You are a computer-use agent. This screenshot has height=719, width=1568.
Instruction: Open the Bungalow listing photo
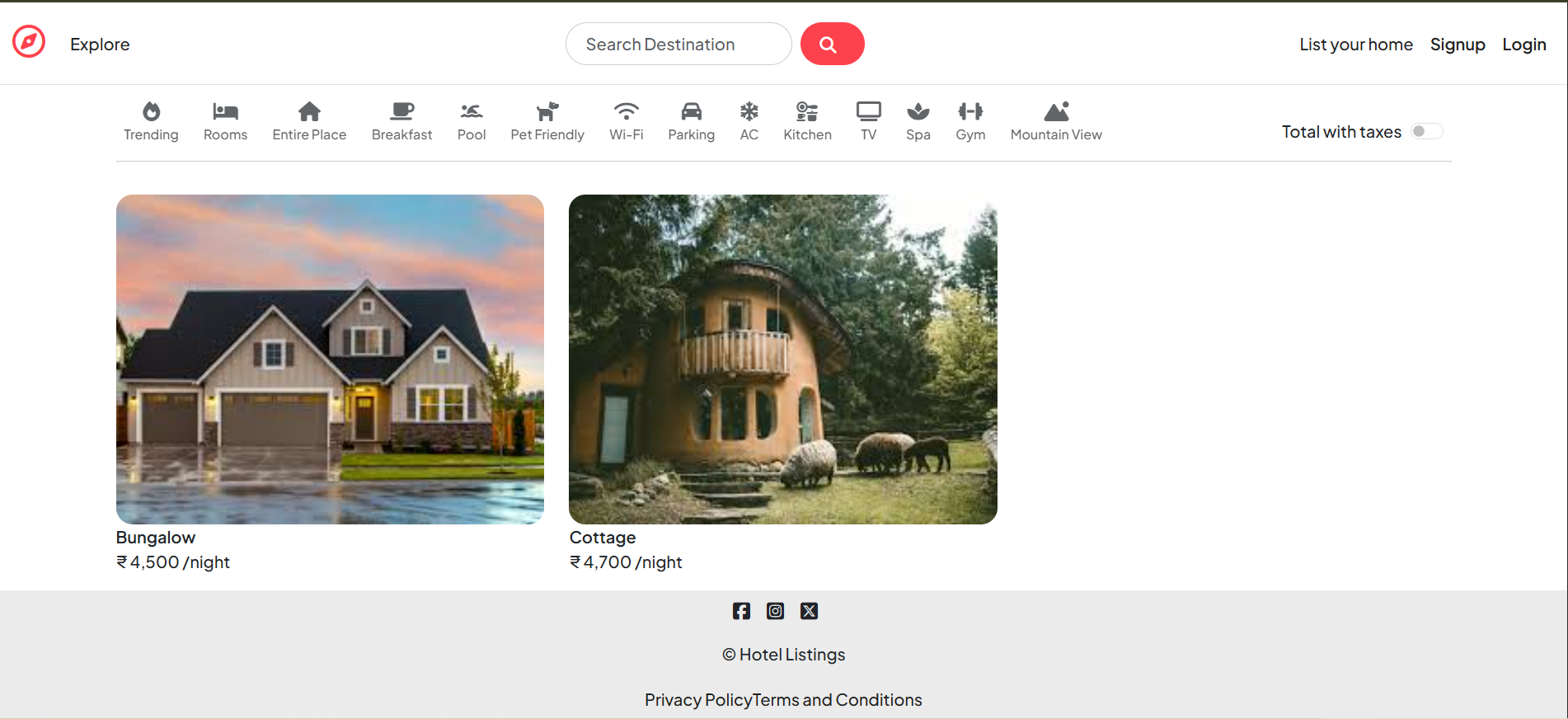pos(330,359)
